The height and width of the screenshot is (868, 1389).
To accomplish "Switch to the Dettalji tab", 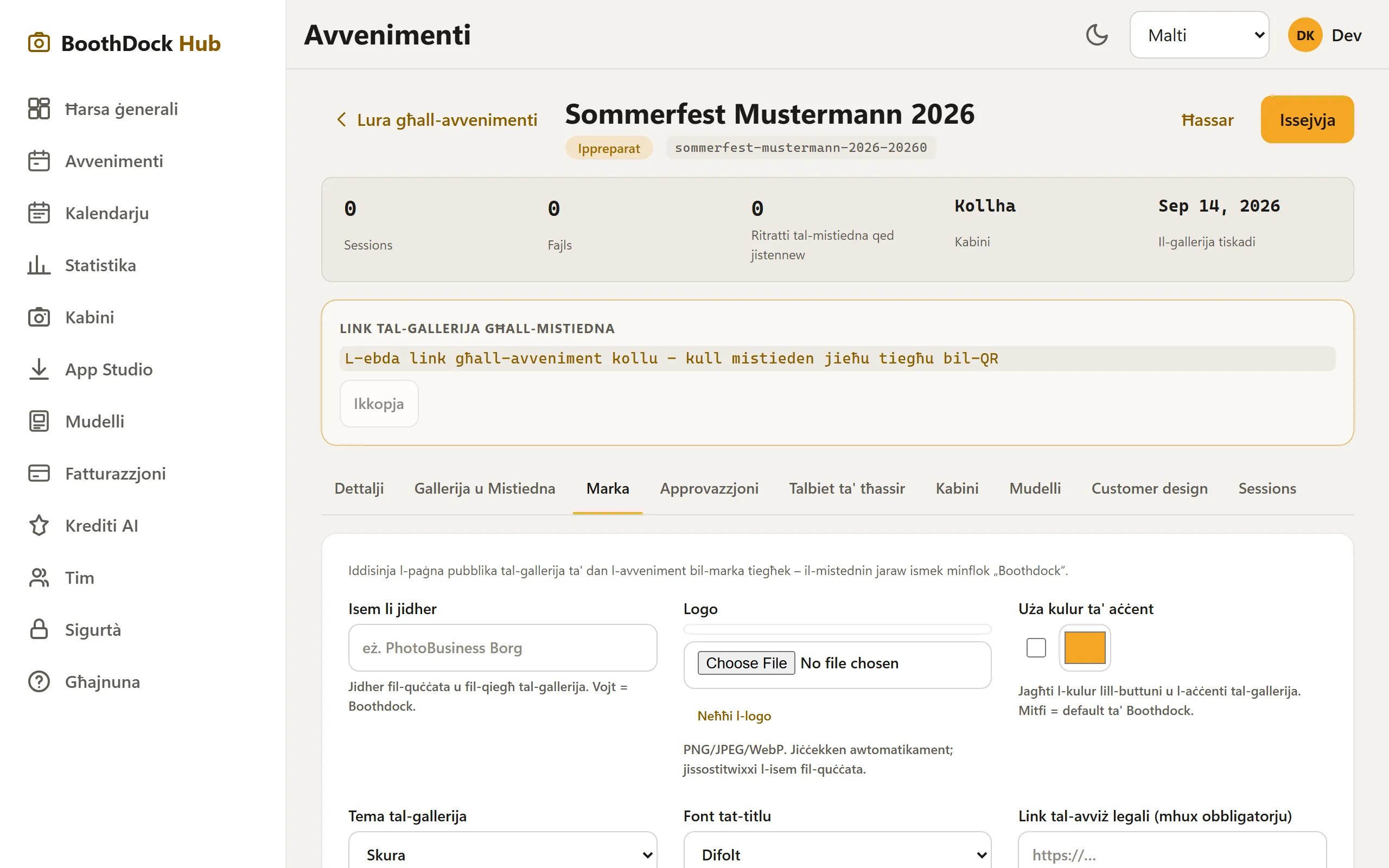I will tap(359, 489).
